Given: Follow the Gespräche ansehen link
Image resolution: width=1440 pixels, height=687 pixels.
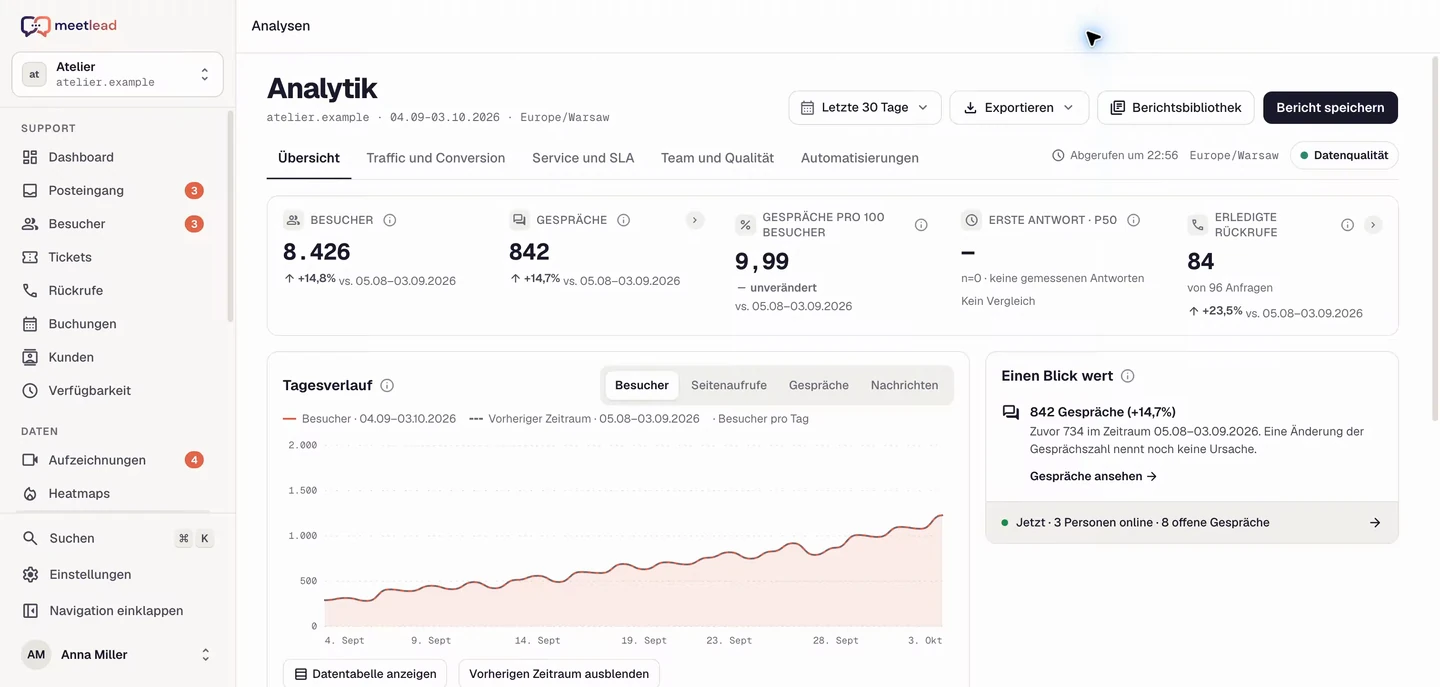Looking at the screenshot, I should tap(1093, 476).
